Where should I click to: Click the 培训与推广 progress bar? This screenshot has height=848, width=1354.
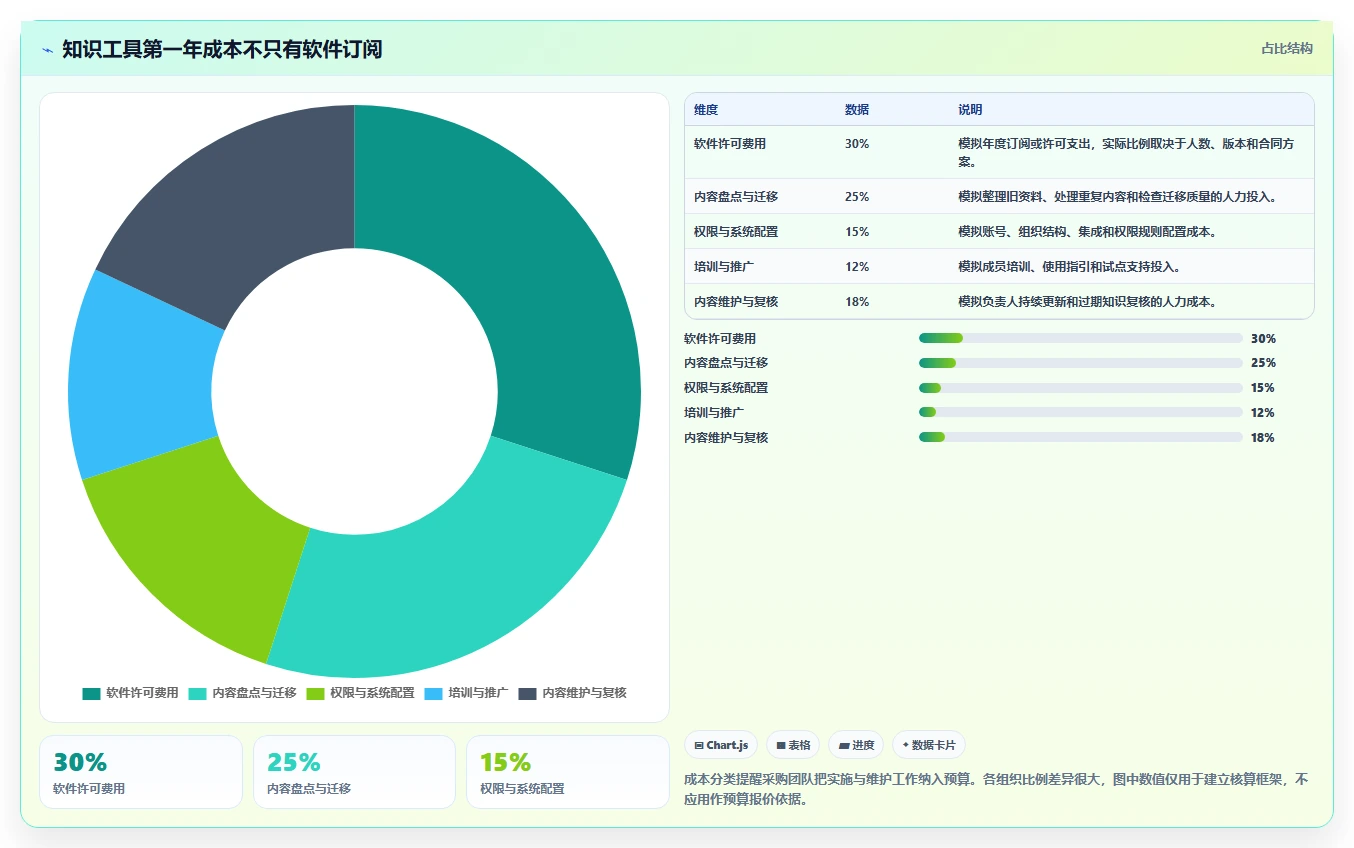(x=1080, y=412)
